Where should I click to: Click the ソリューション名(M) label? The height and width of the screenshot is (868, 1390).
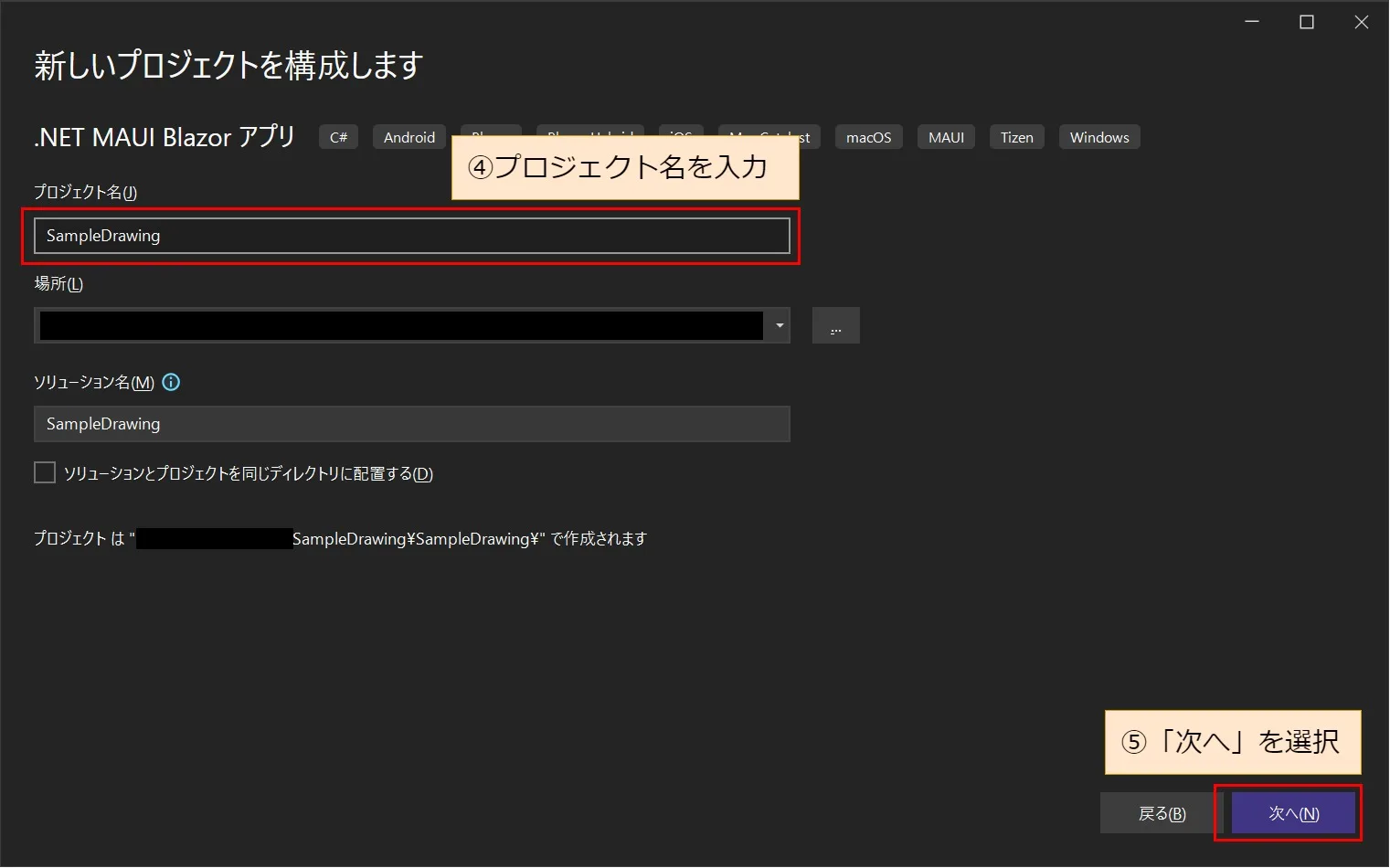pyautogui.click(x=94, y=383)
